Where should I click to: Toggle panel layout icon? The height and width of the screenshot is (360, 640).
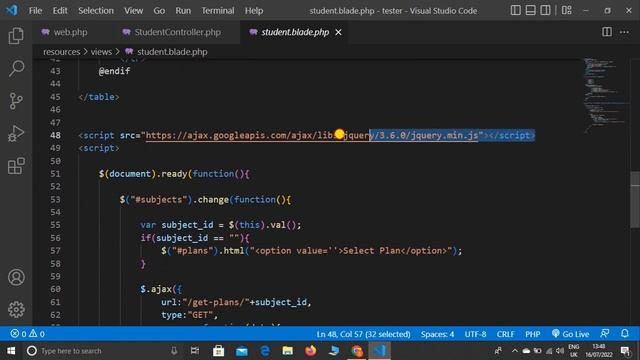pyautogui.click(x=530, y=10)
